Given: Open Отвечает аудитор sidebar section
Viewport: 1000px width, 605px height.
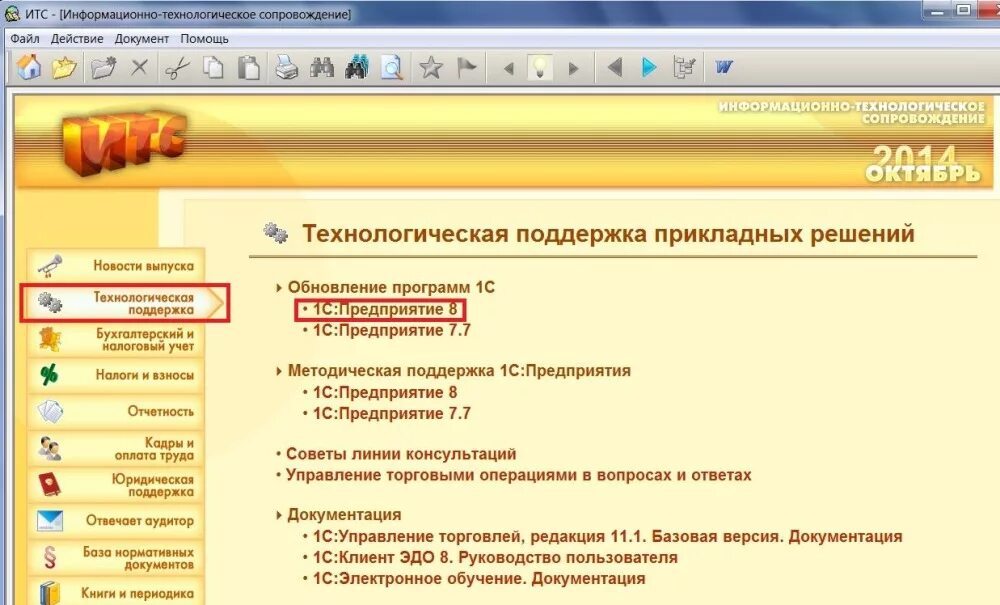Looking at the screenshot, I should click(116, 520).
